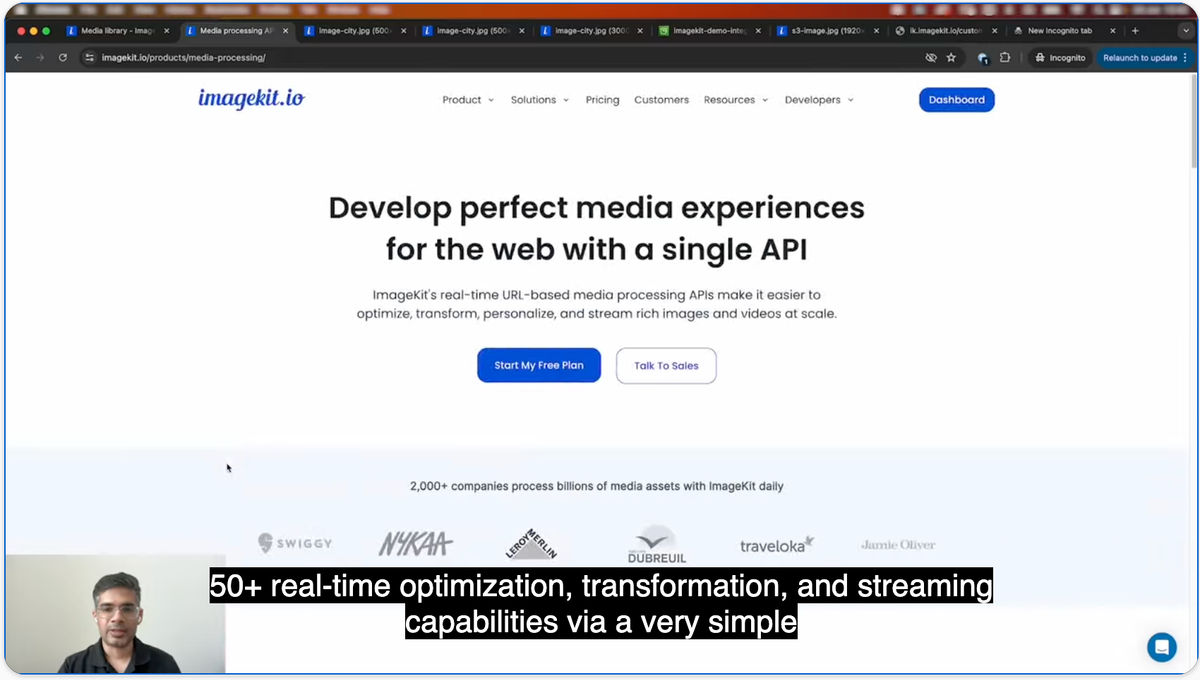The image size is (1200, 680).
Task: Click the page vertical scrollbar
Action: pos(1193,120)
